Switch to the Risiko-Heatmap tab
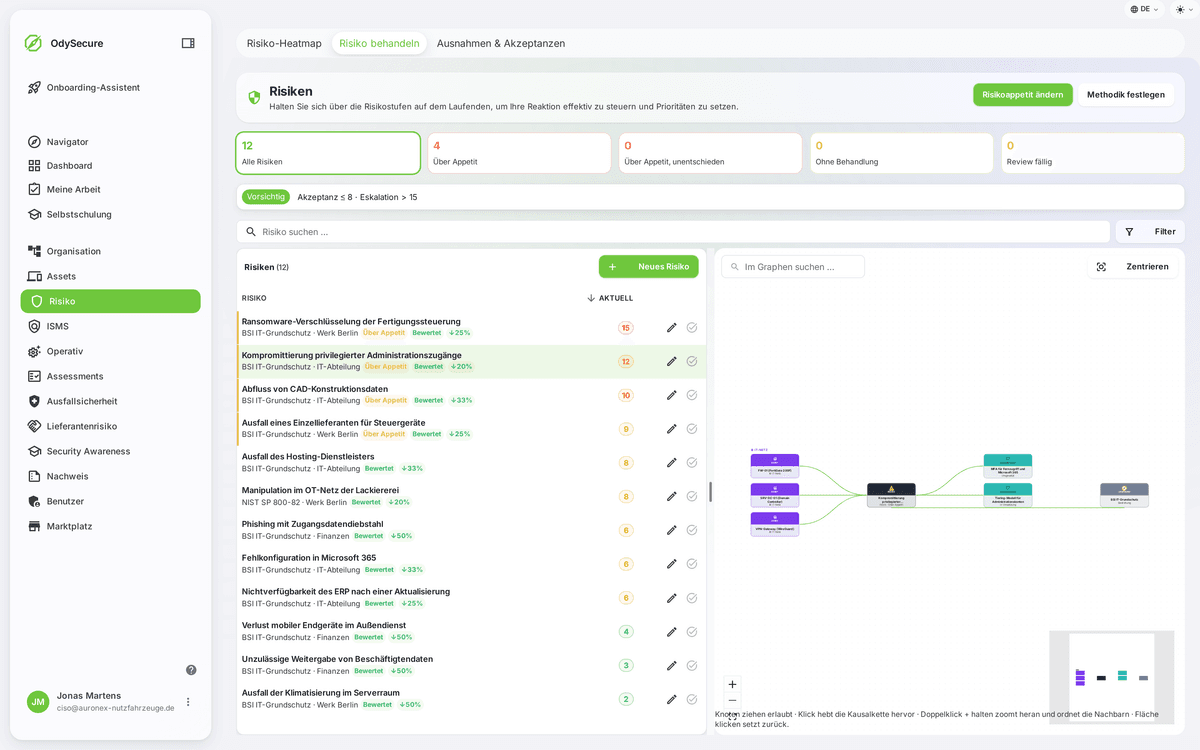This screenshot has width=1200, height=750. 284,44
